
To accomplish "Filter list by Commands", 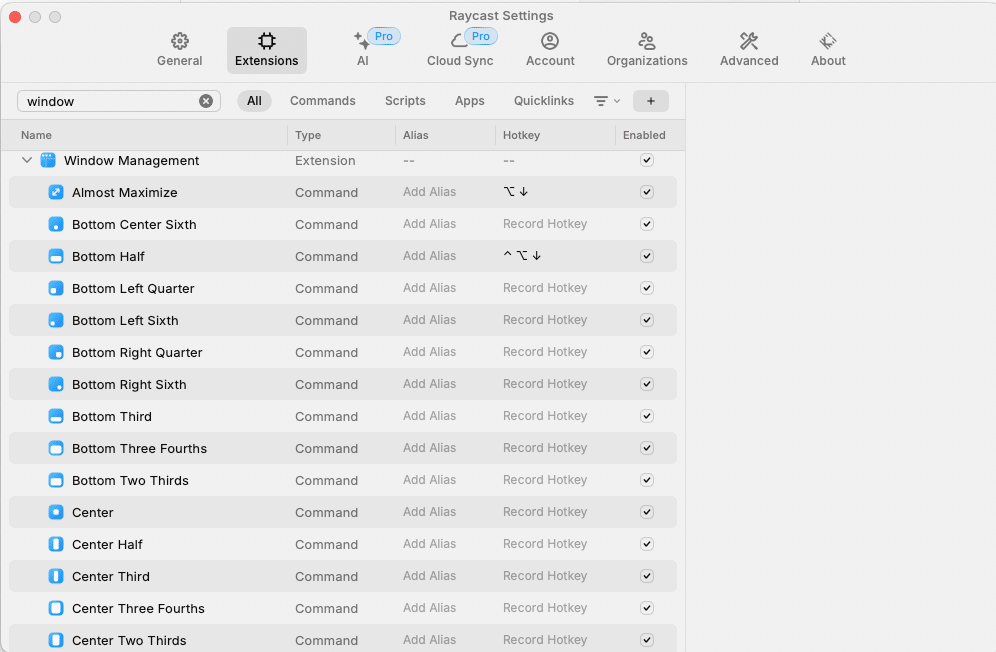I will (x=323, y=101).
